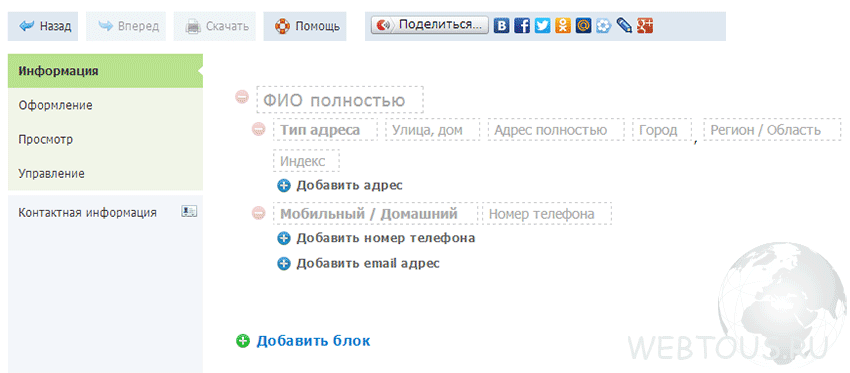Click the Город field

[x=662, y=130]
